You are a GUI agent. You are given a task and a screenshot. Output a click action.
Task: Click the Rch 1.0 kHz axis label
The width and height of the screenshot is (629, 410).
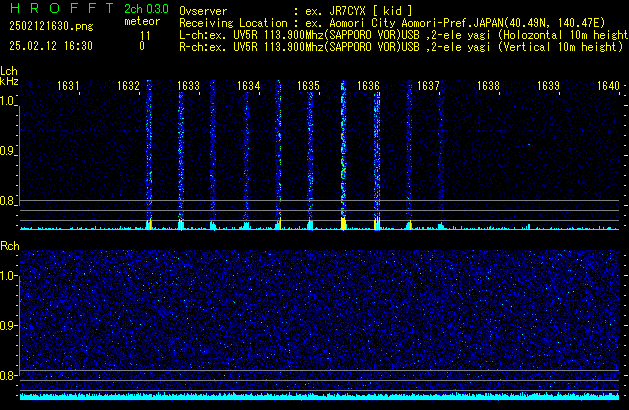click(x=8, y=276)
